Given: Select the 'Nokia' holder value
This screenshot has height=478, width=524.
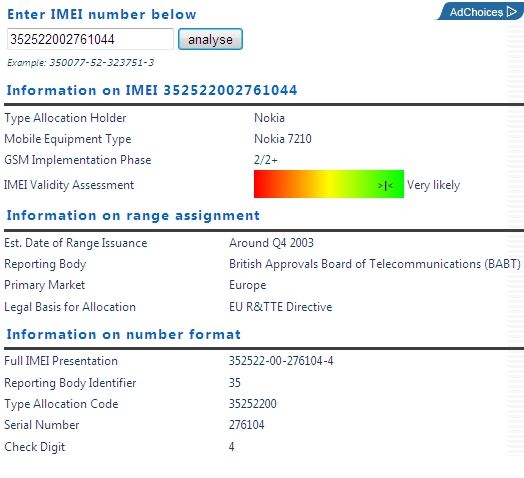Looking at the screenshot, I should pos(269,118).
